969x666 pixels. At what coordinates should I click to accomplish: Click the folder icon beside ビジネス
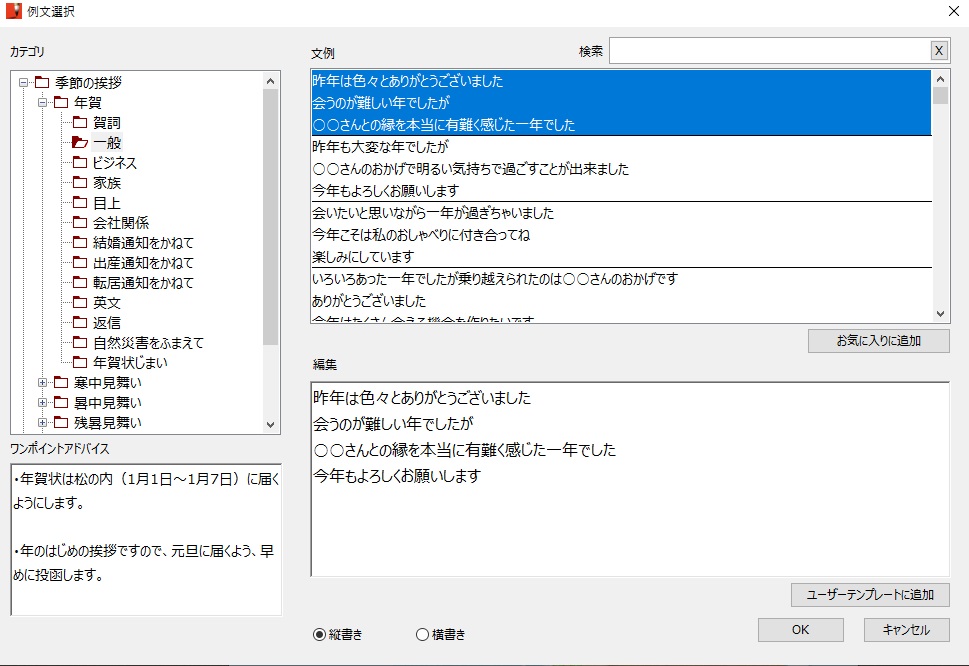click(x=80, y=163)
